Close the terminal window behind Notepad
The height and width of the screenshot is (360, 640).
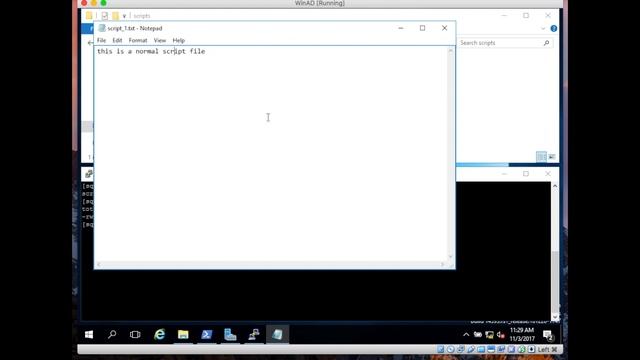coord(548,174)
